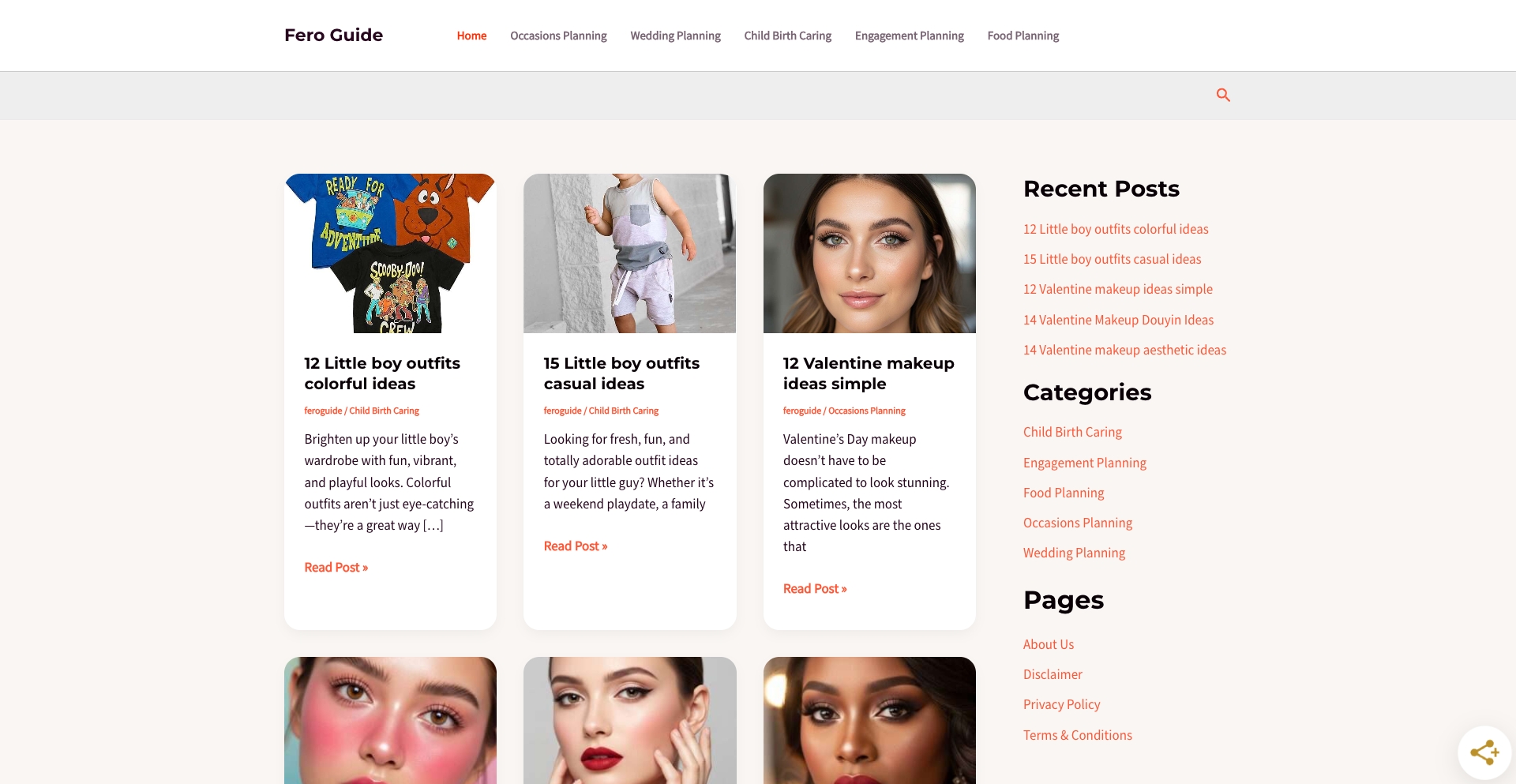This screenshot has width=1516, height=784.
Task: View the Privacy Policy page
Action: (1061, 703)
